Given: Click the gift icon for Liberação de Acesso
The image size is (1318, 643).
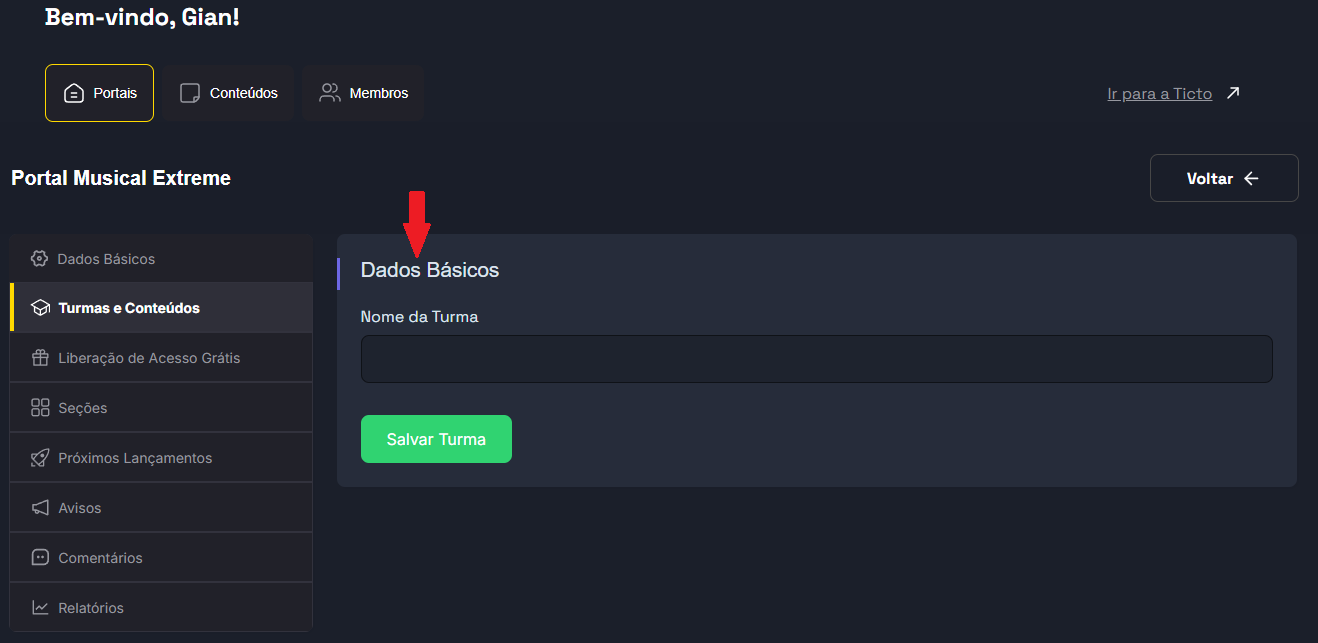Looking at the screenshot, I should (x=40, y=358).
